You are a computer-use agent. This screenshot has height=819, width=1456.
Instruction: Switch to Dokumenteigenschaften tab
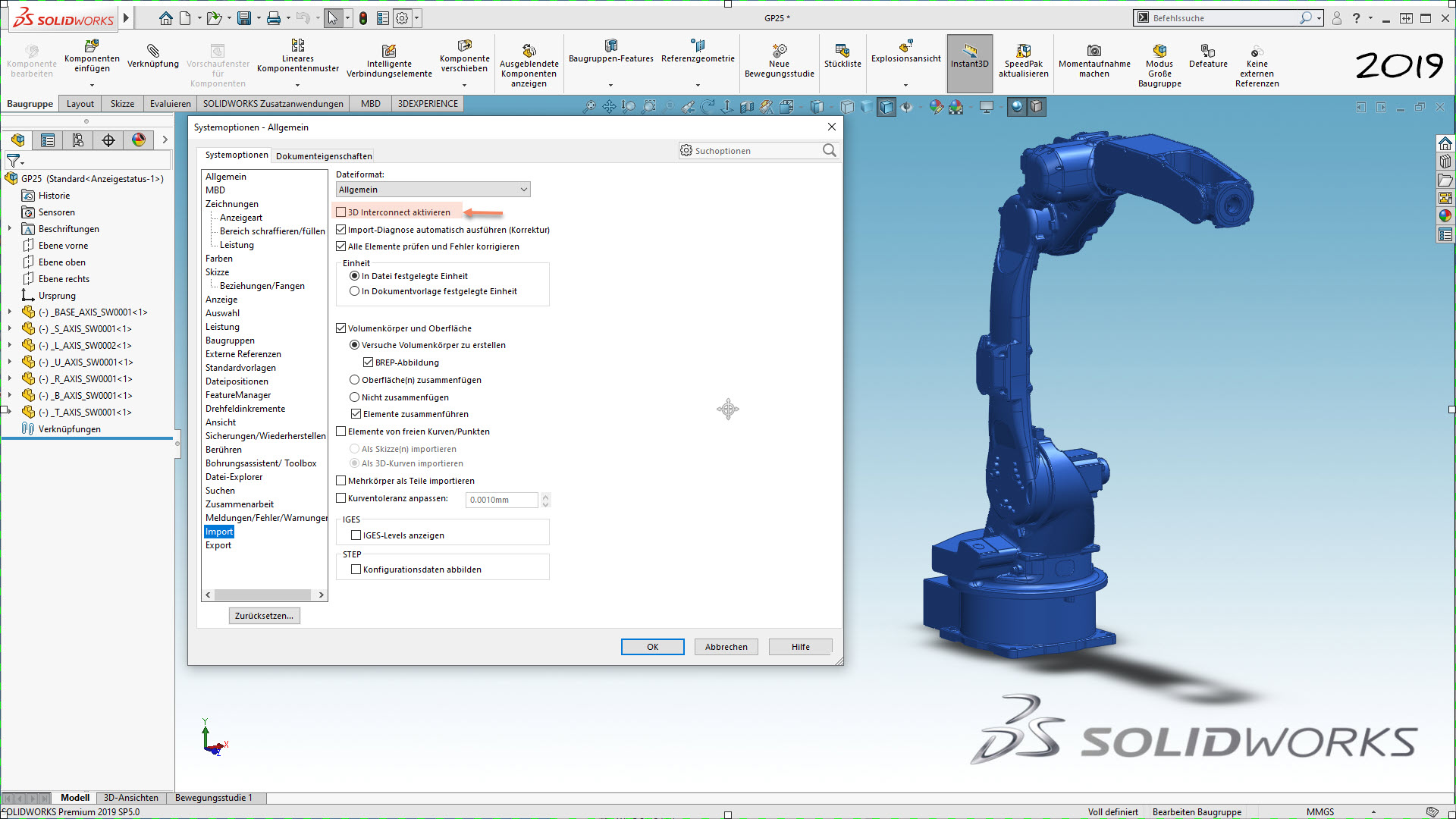[324, 156]
